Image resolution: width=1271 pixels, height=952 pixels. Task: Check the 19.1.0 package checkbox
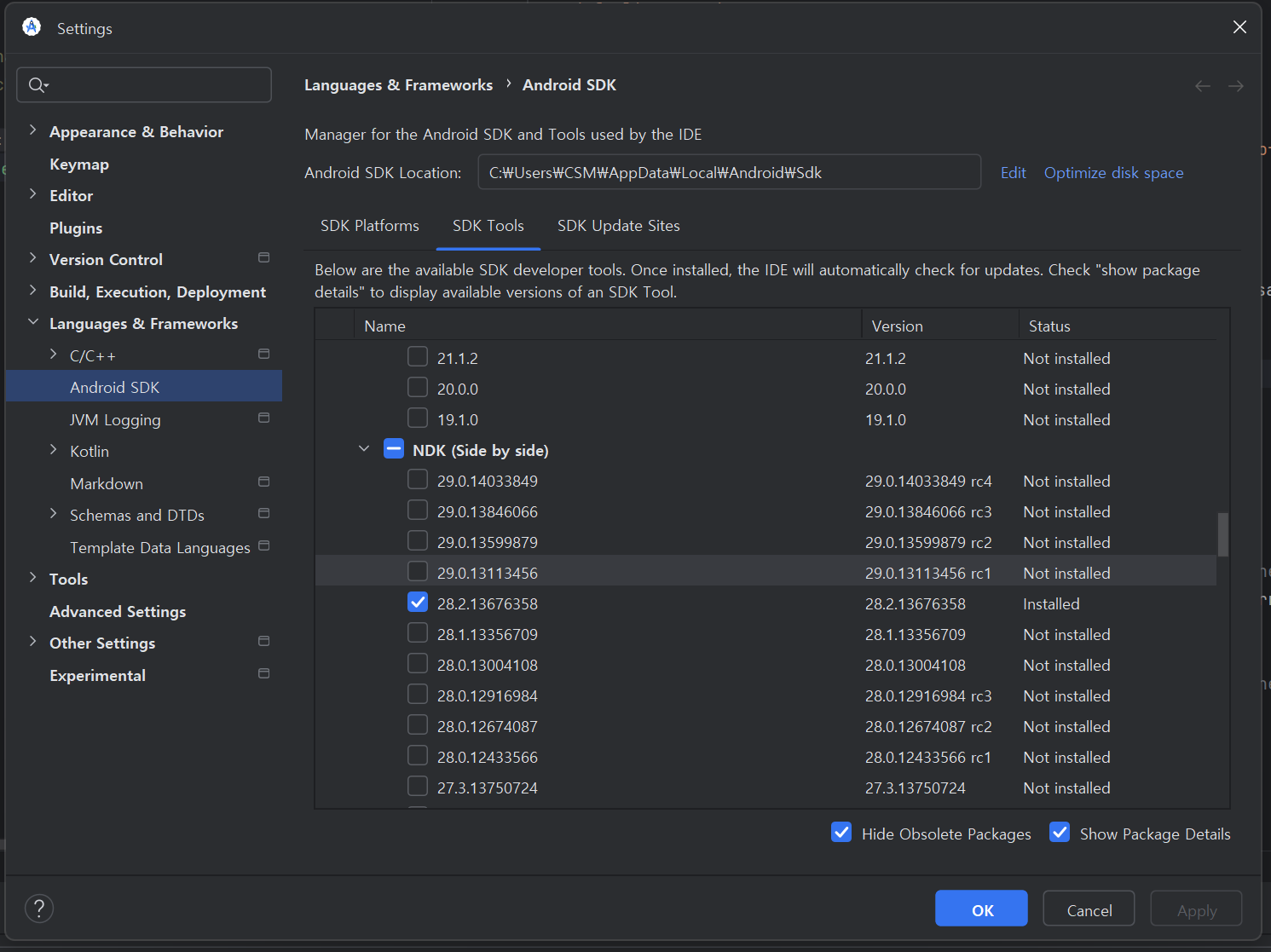click(418, 418)
